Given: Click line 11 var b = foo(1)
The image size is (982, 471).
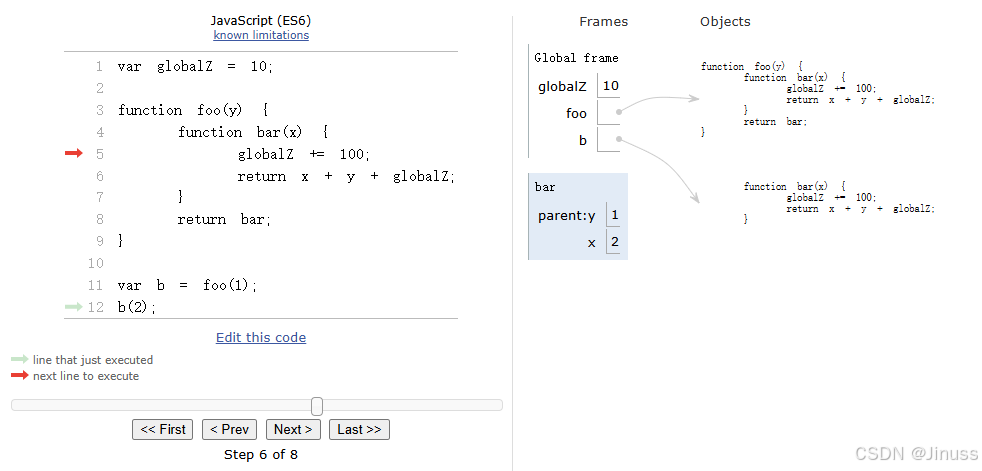Looking at the screenshot, I should [187, 286].
